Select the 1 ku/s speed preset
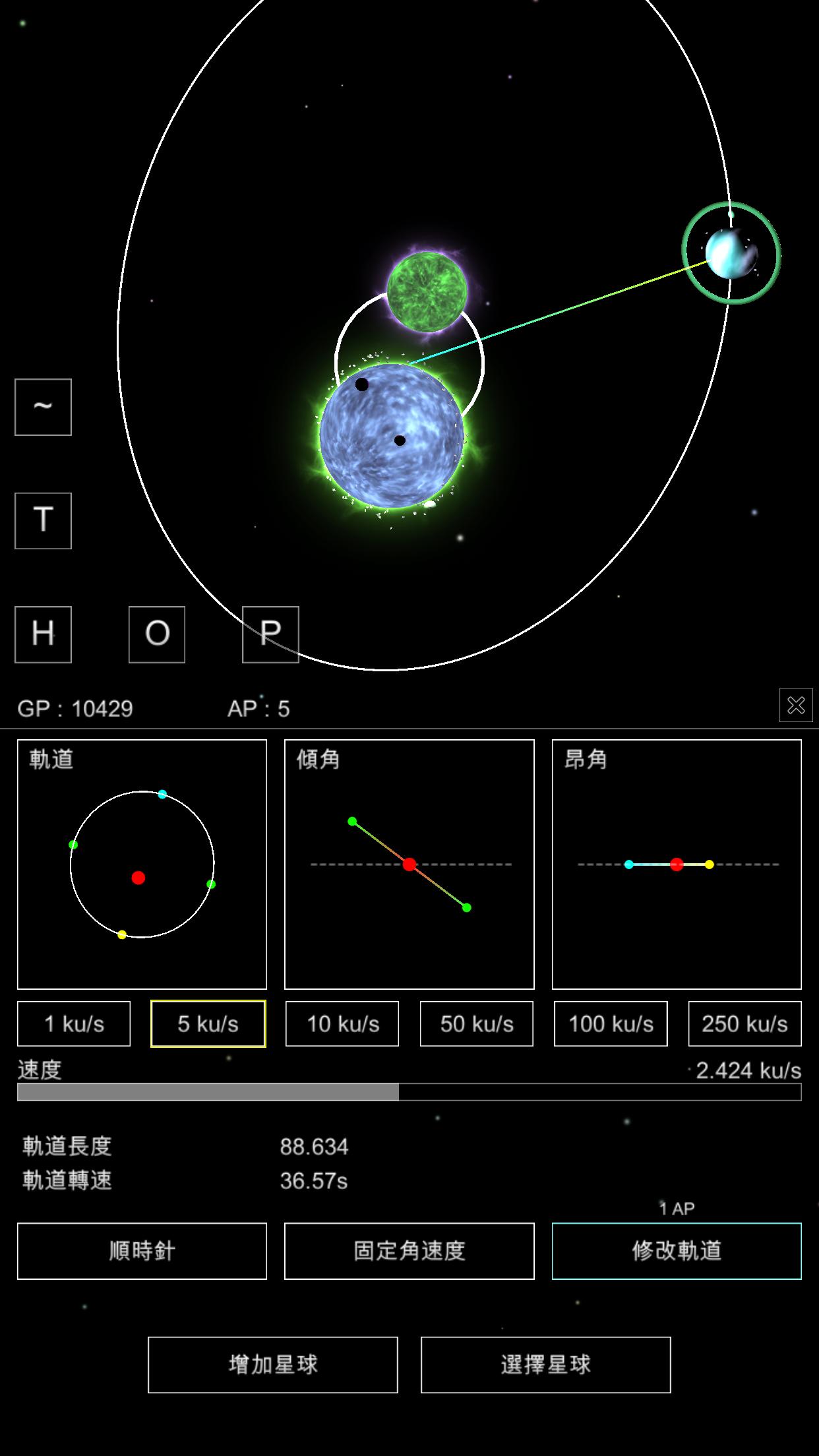819x1456 pixels. pyautogui.click(x=74, y=1023)
